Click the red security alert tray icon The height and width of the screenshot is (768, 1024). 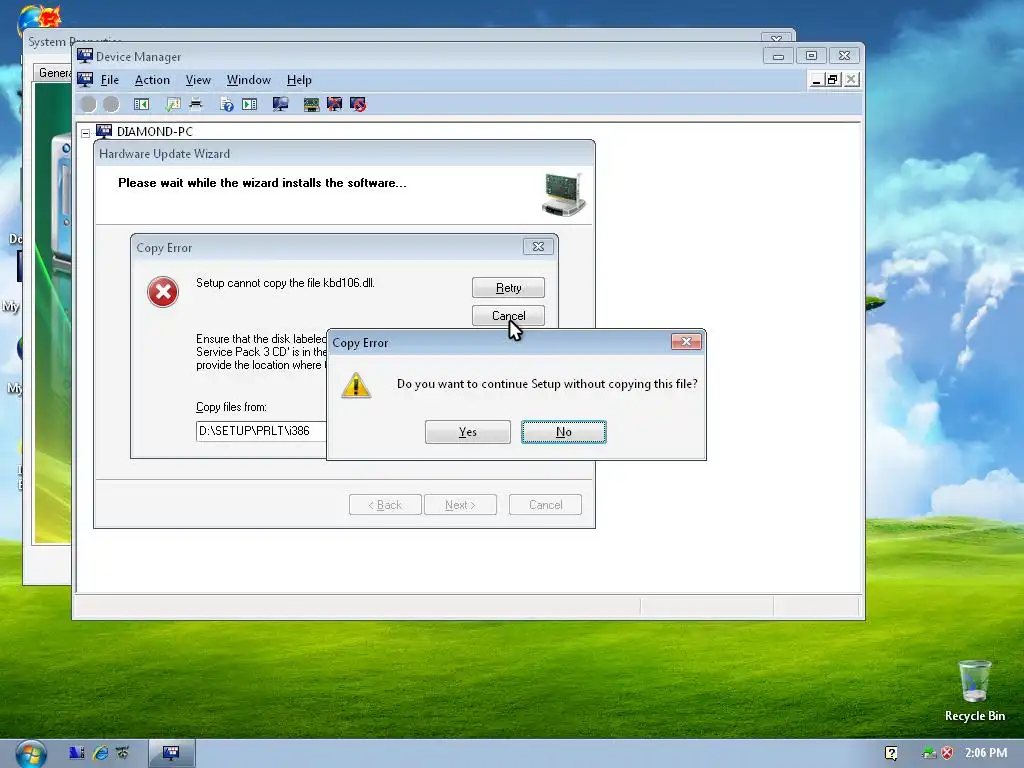tap(947, 753)
